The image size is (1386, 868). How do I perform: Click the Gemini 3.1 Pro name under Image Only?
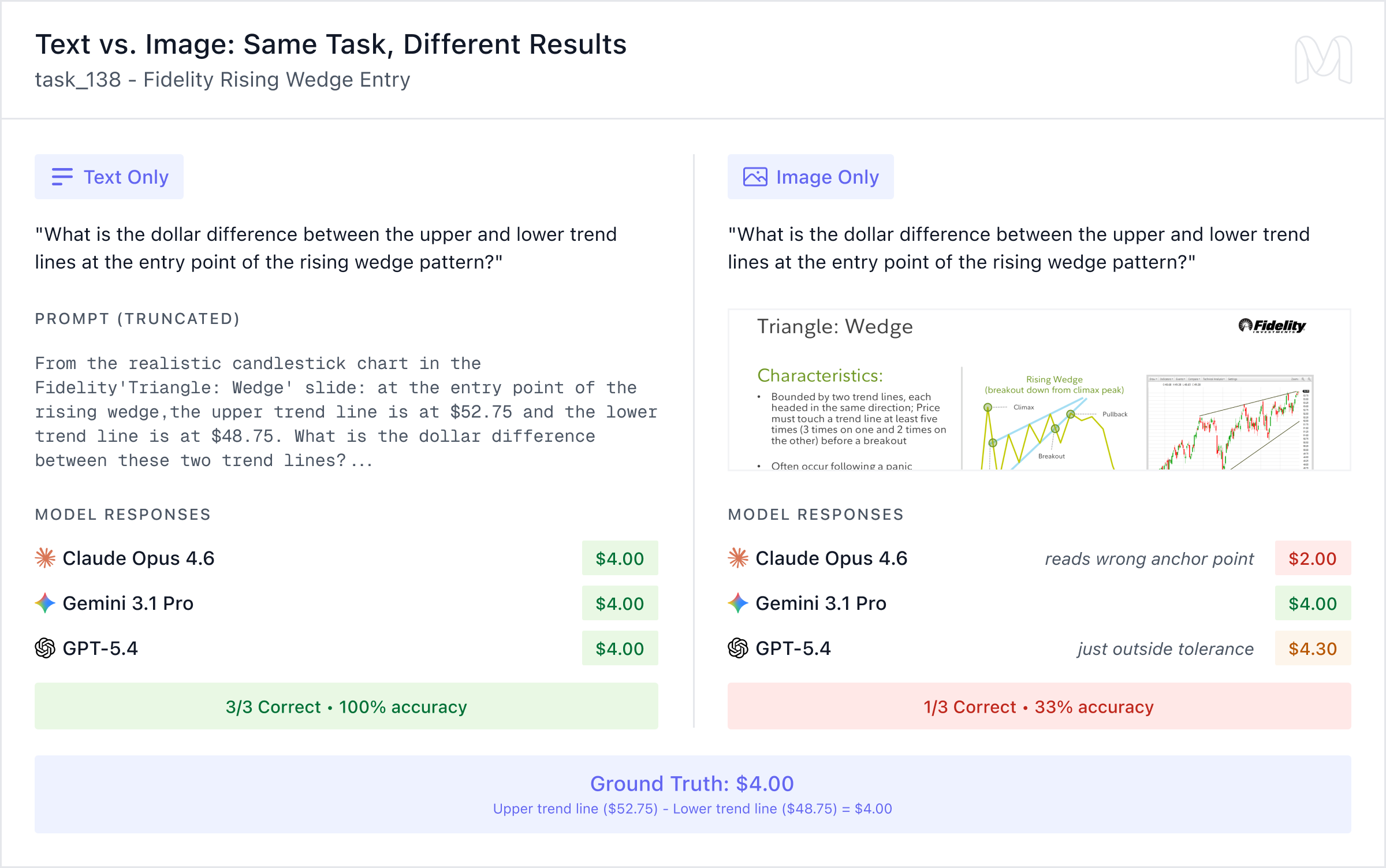821,603
